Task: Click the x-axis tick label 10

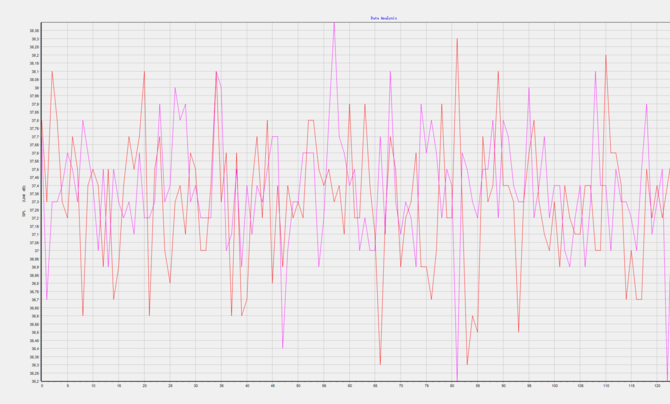Action: coord(93,387)
